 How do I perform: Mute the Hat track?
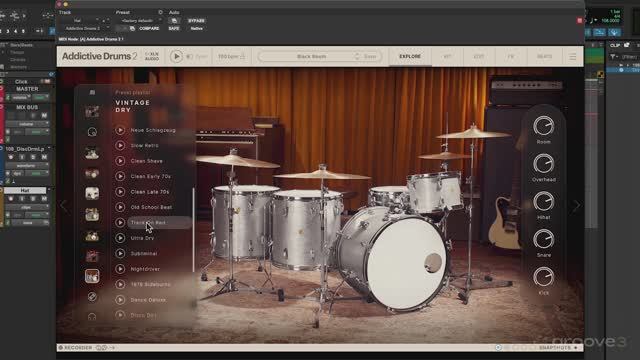(x=44, y=199)
